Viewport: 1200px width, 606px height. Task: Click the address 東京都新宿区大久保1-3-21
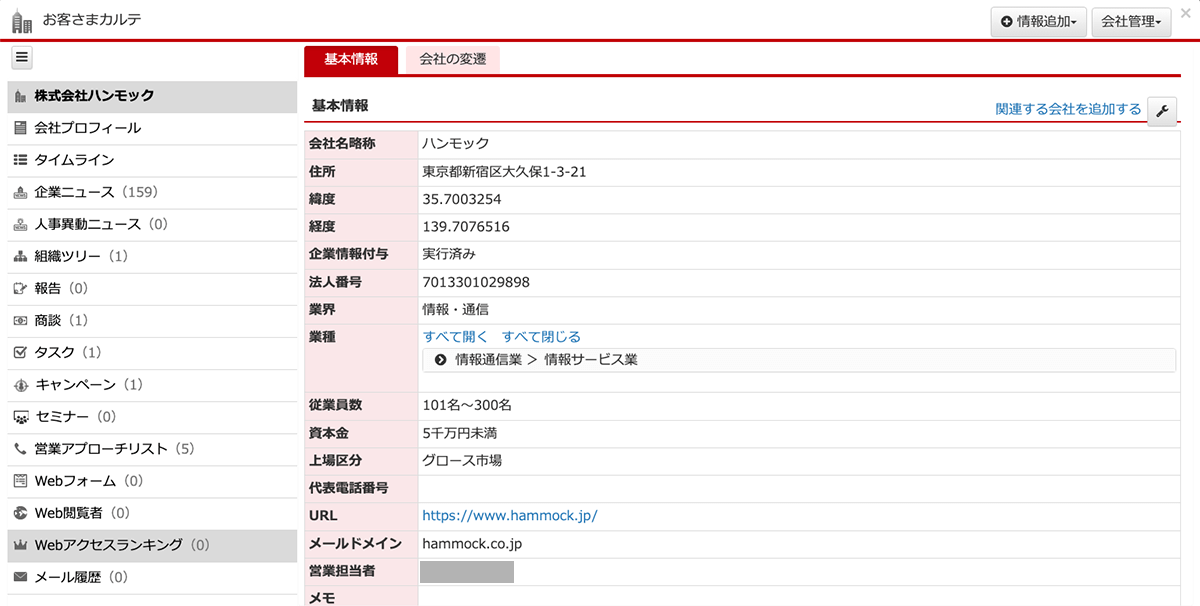click(504, 172)
